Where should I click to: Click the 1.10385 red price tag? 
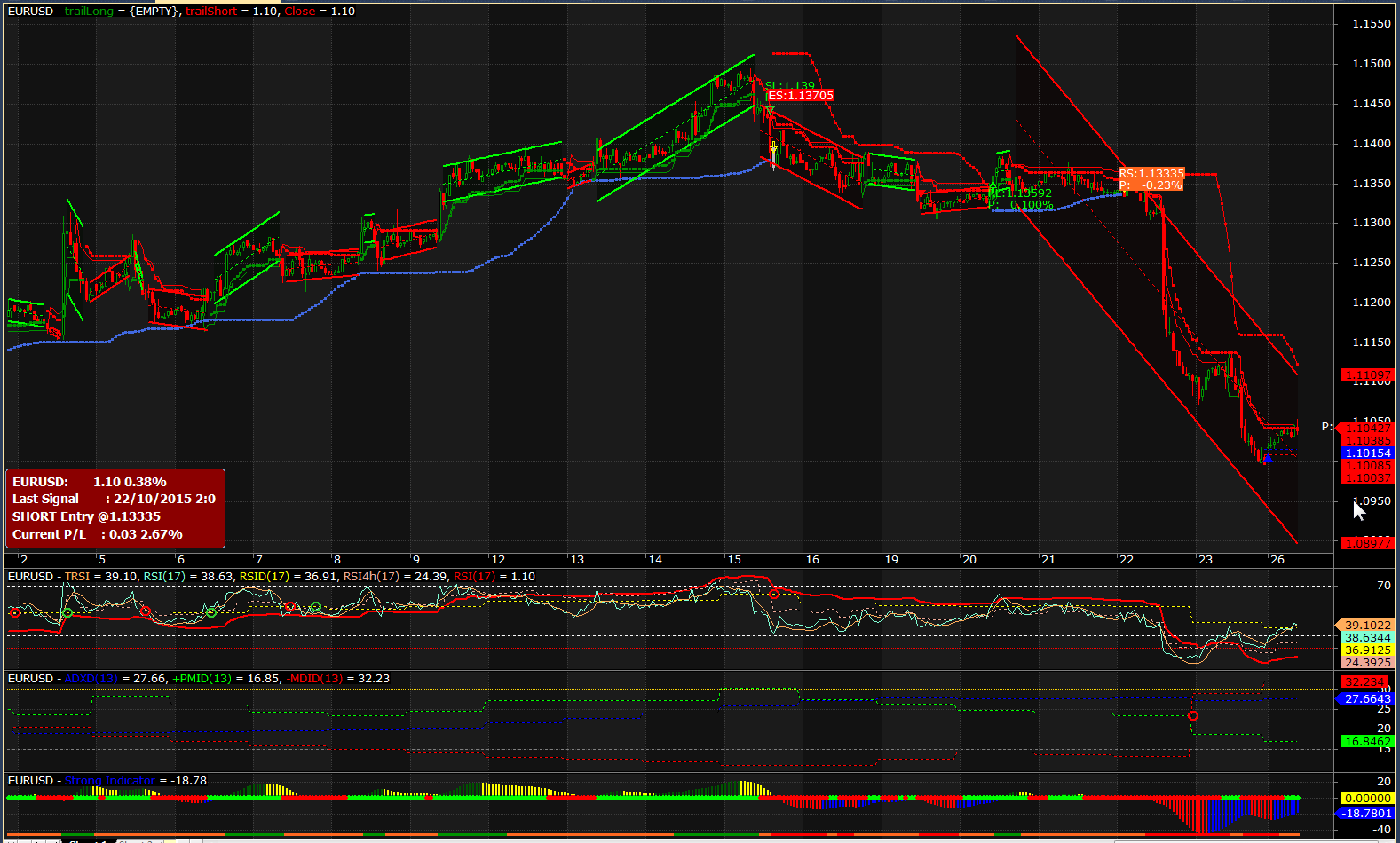1367,440
